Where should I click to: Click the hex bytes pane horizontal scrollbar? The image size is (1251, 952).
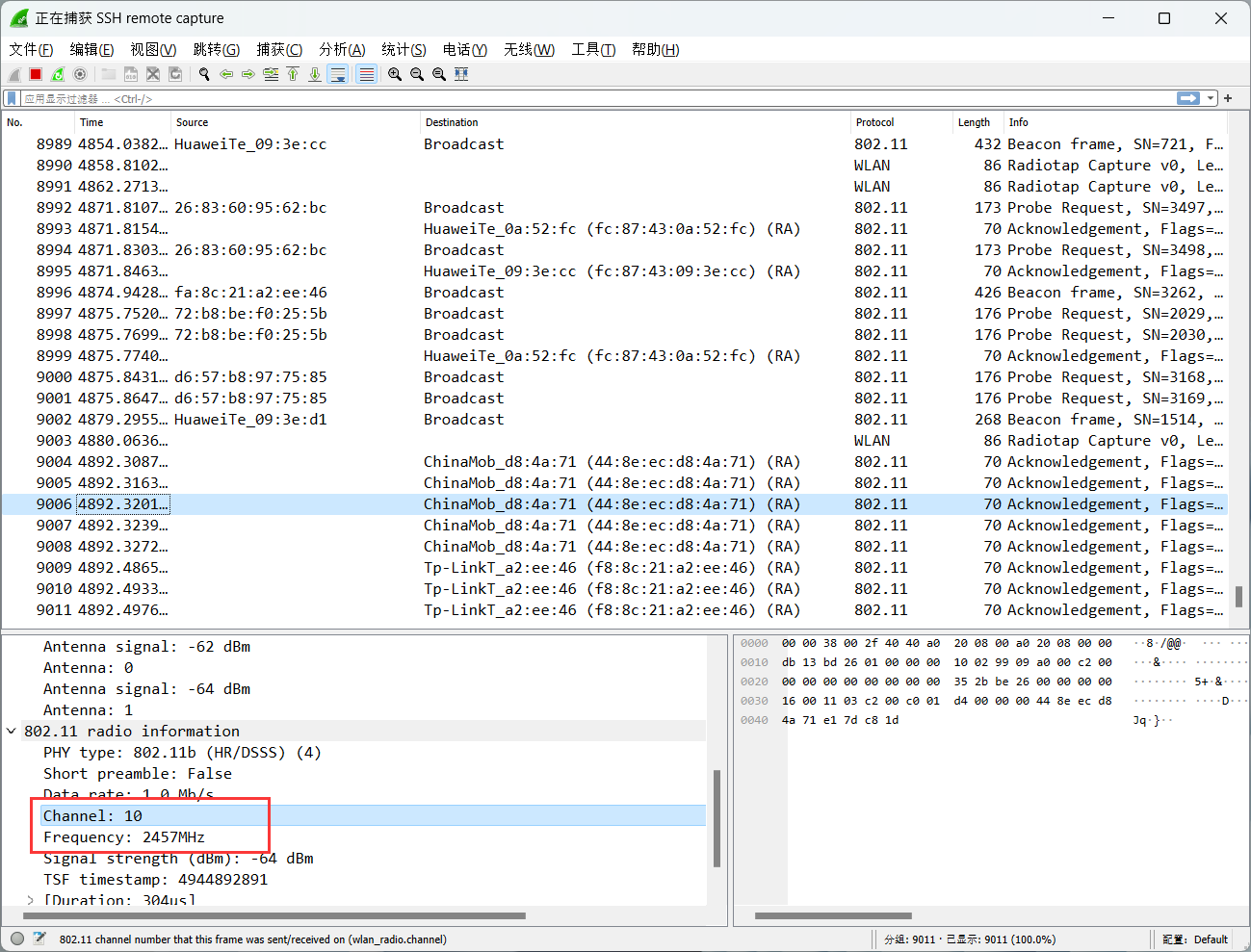(x=833, y=916)
